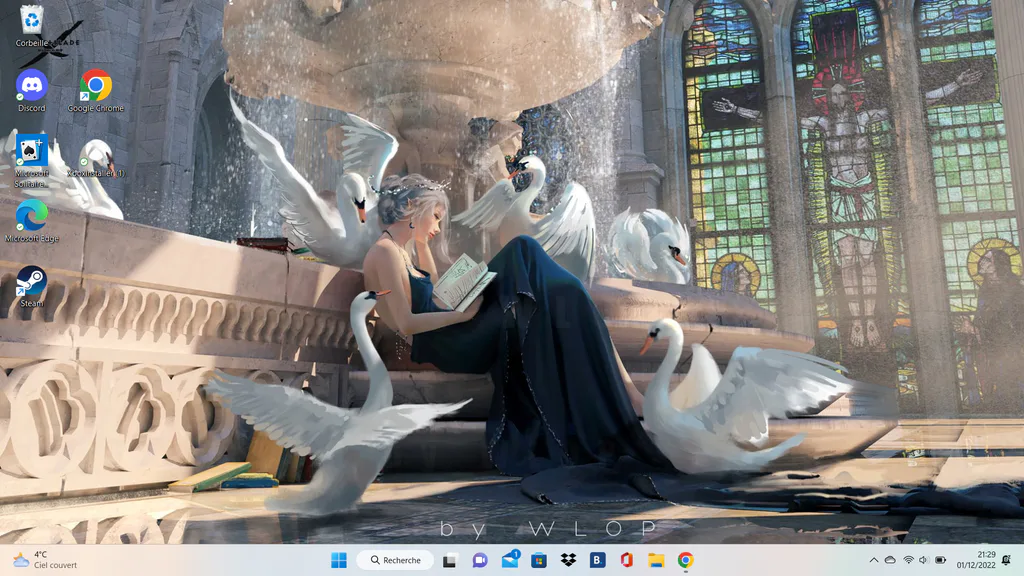Image resolution: width=1024 pixels, height=576 pixels.
Task: Open Task View in the taskbar
Action: point(449,560)
